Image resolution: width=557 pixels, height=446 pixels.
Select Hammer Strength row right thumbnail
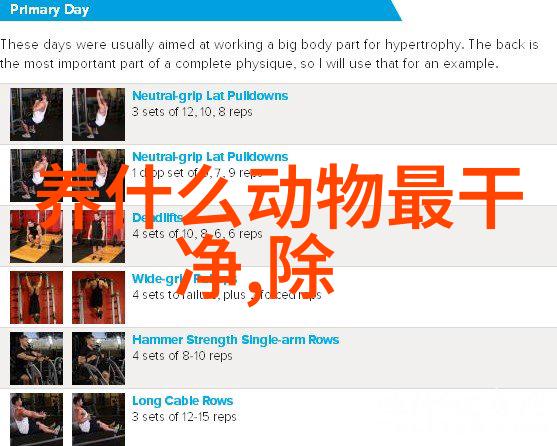coord(98,359)
